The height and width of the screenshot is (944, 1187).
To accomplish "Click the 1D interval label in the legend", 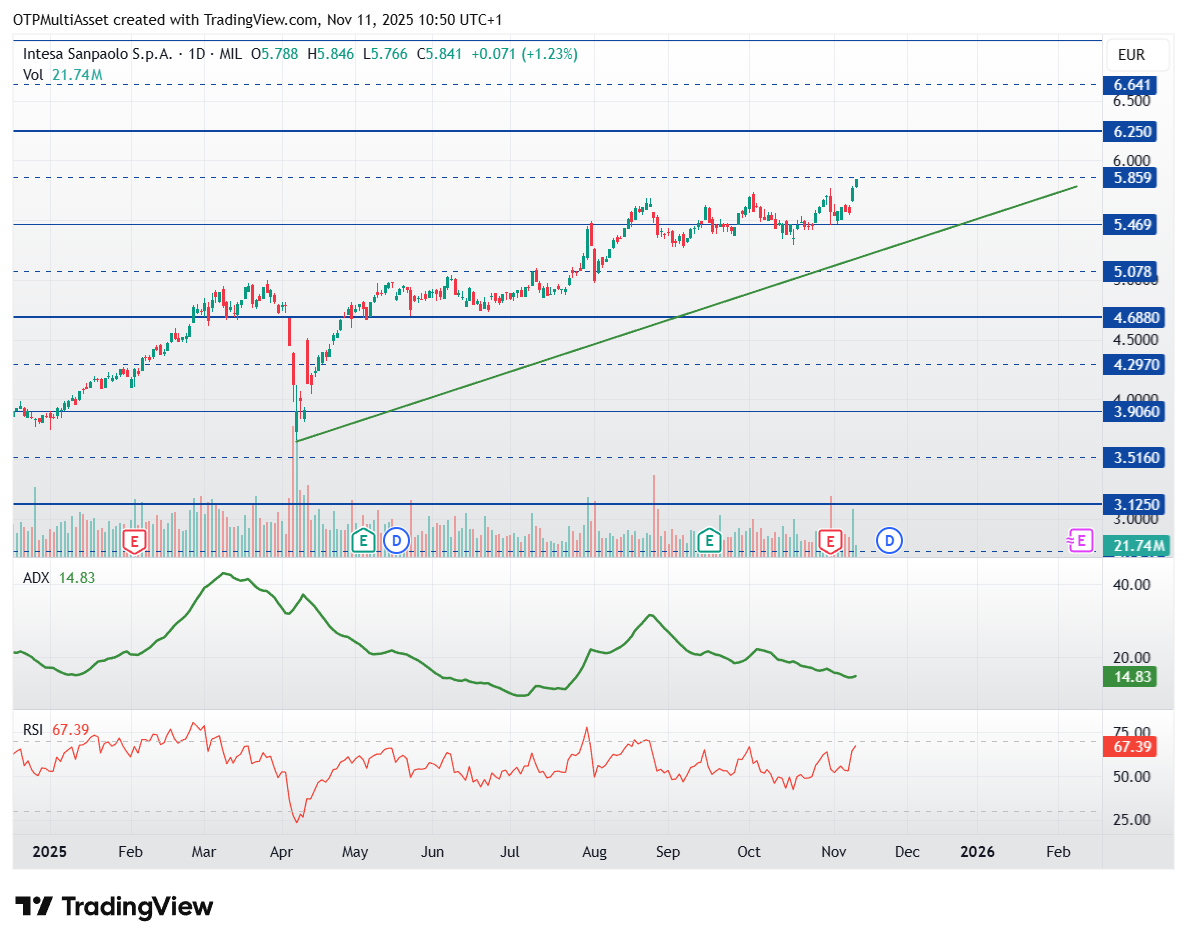I will [196, 54].
